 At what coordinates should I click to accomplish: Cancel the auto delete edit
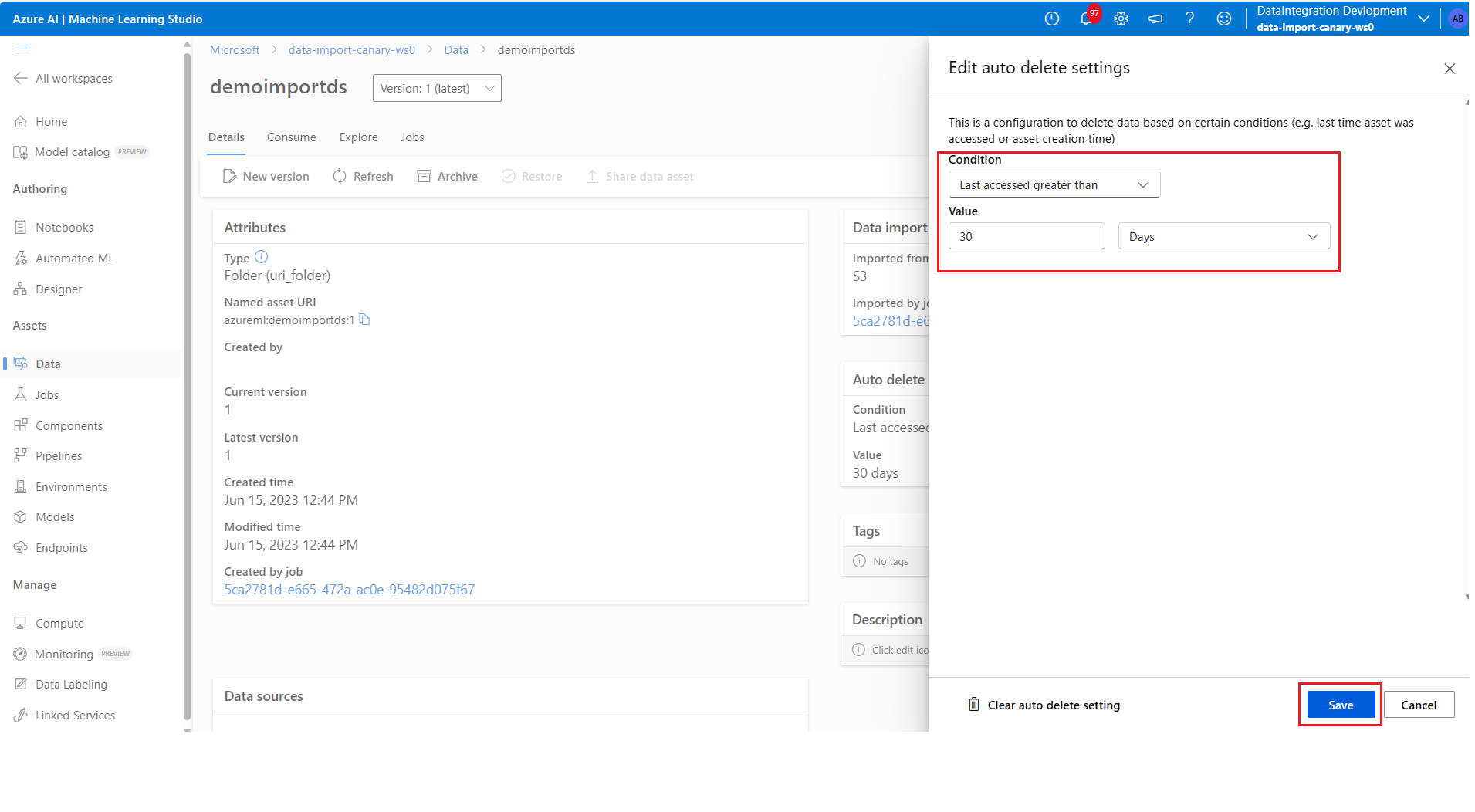(1419, 705)
